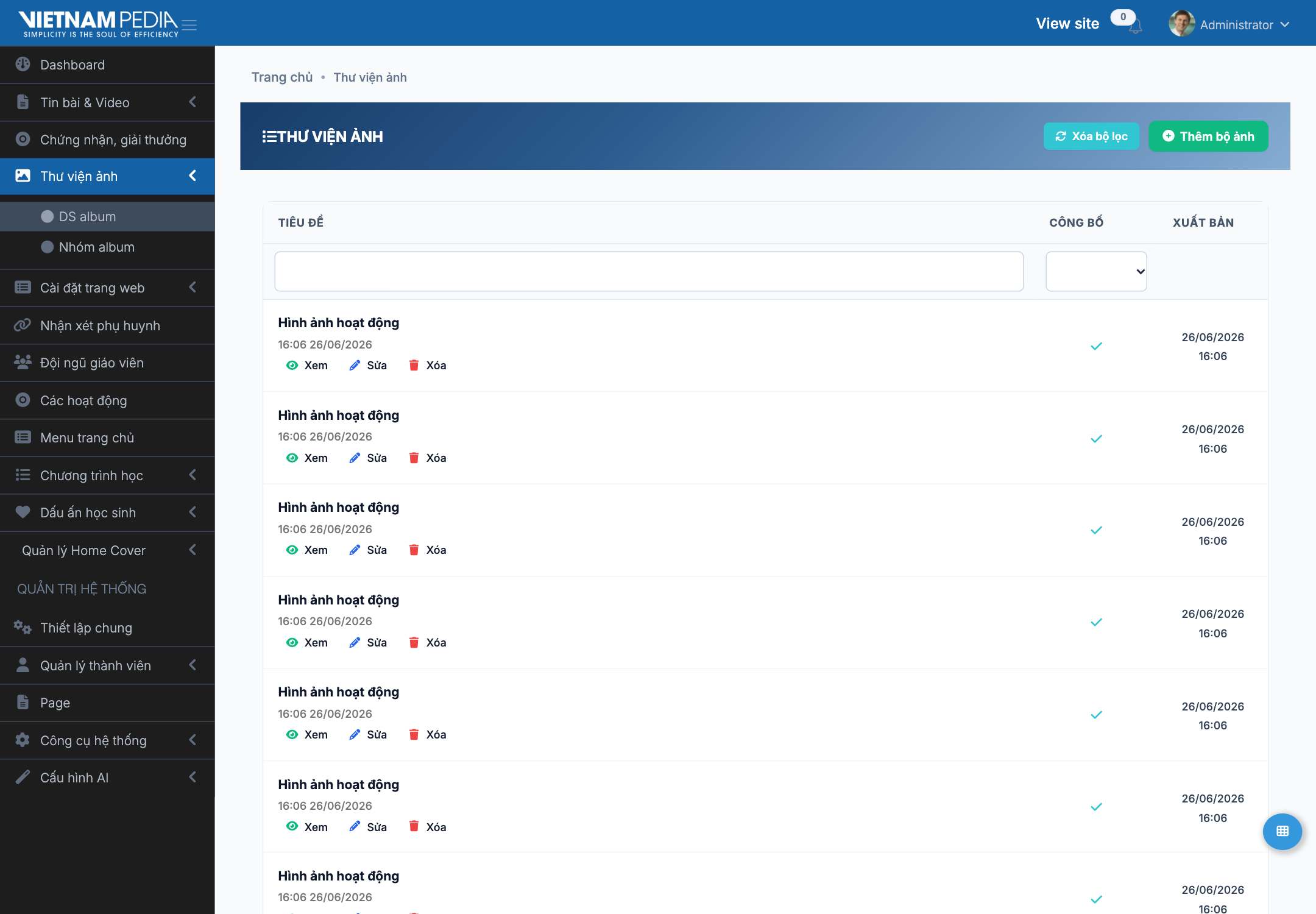Open the DS album submenu item
This screenshot has width=1316, height=914.
coord(107,216)
